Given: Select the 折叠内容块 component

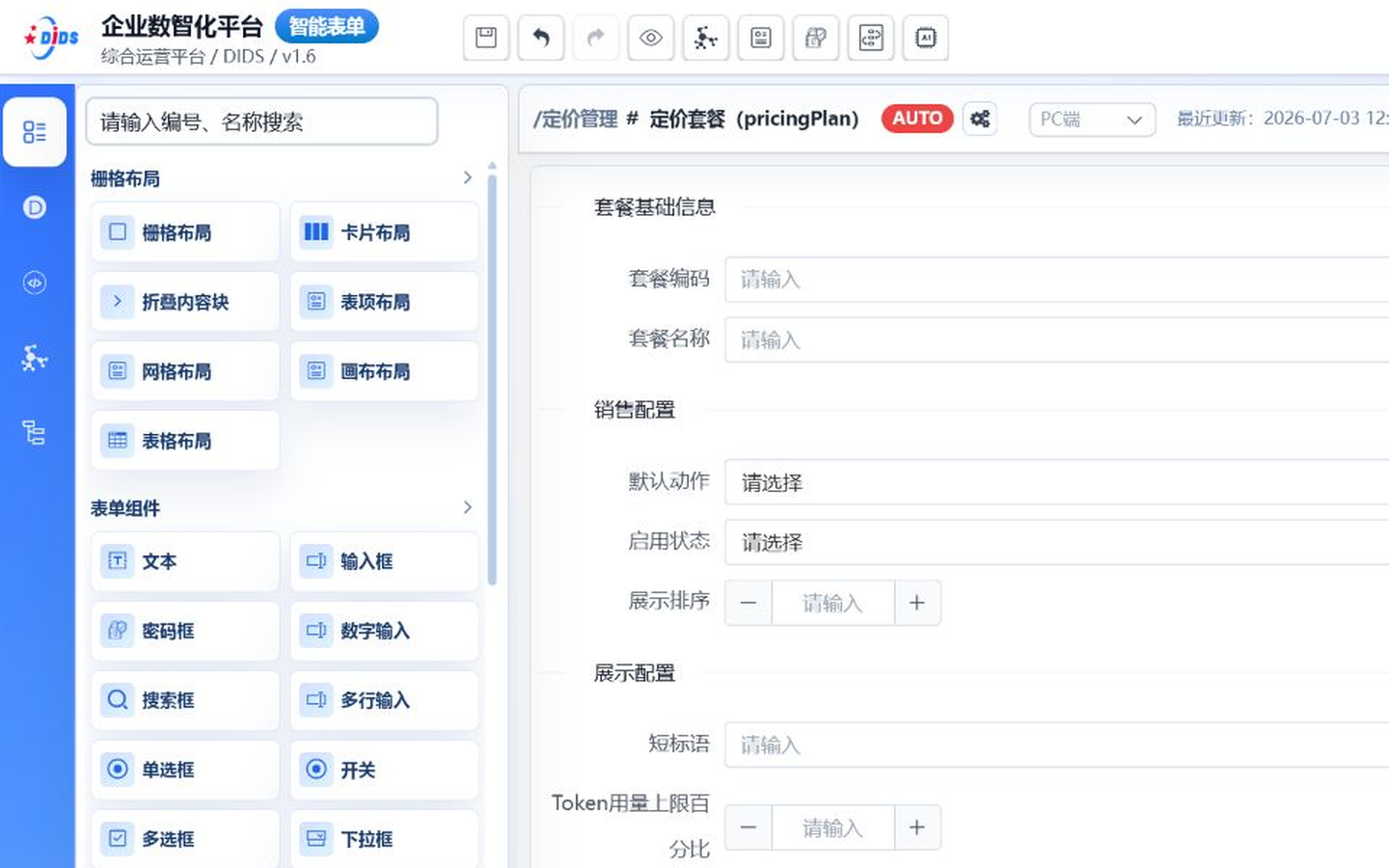Looking at the screenshot, I should pyautogui.click(x=185, y=301).
